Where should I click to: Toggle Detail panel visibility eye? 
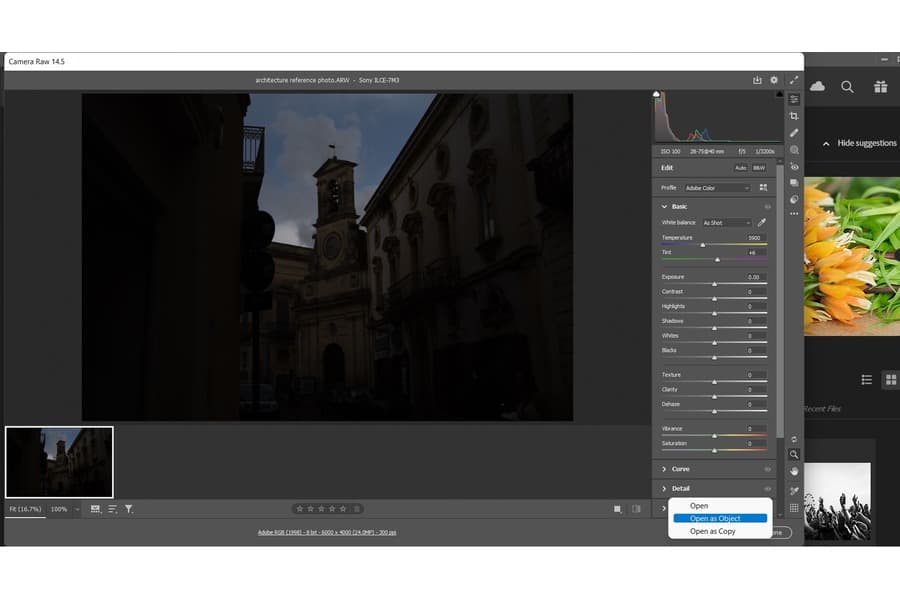click(x=767, y=489)
